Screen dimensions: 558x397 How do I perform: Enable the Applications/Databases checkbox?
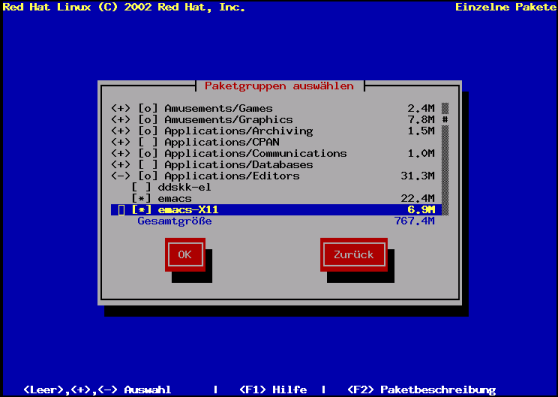(148, 165)
